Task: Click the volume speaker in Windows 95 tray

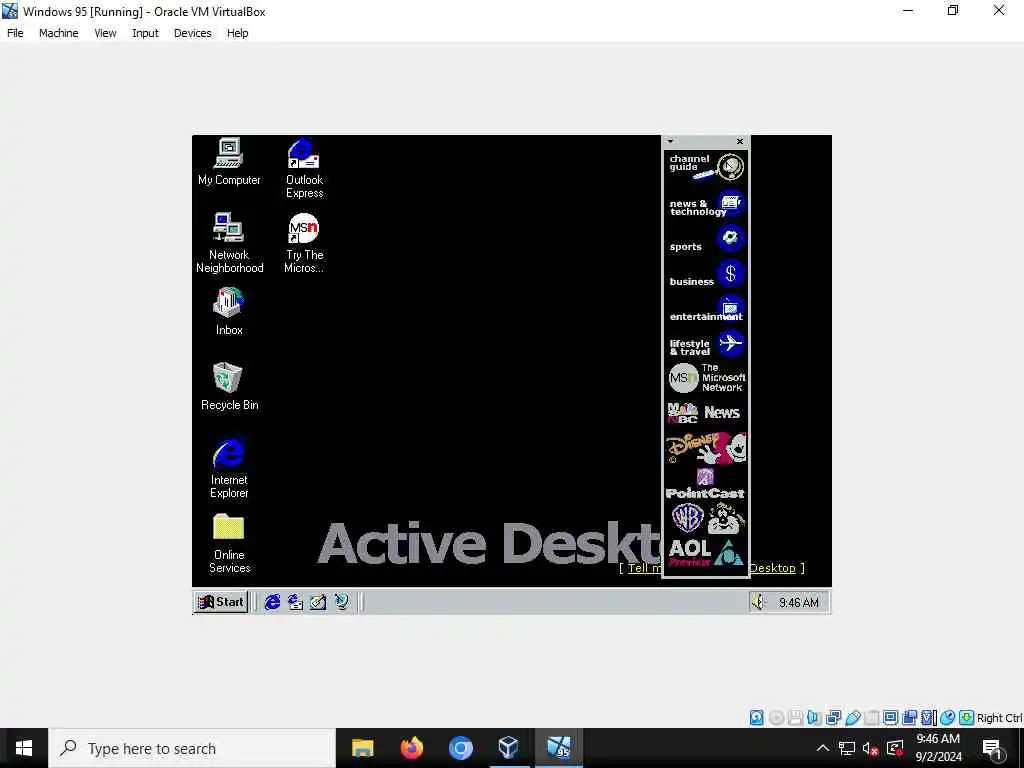Action: [x=758, y=601]
